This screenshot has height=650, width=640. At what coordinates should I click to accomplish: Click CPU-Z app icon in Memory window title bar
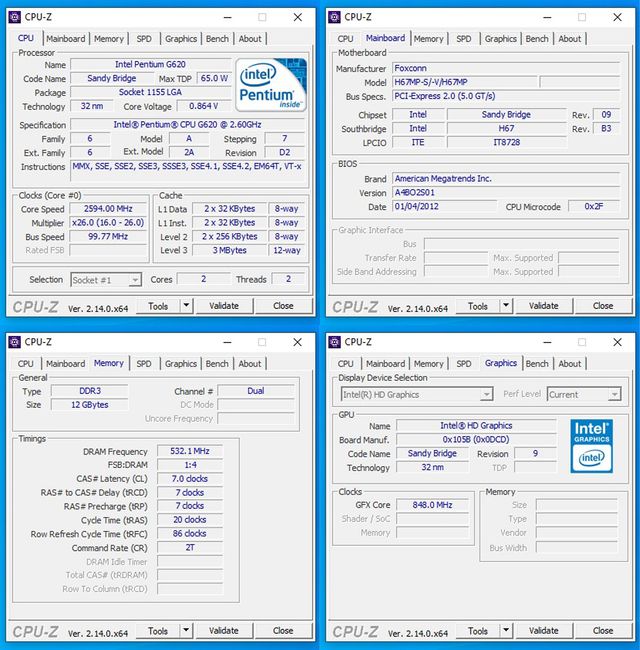coord(15,342)
